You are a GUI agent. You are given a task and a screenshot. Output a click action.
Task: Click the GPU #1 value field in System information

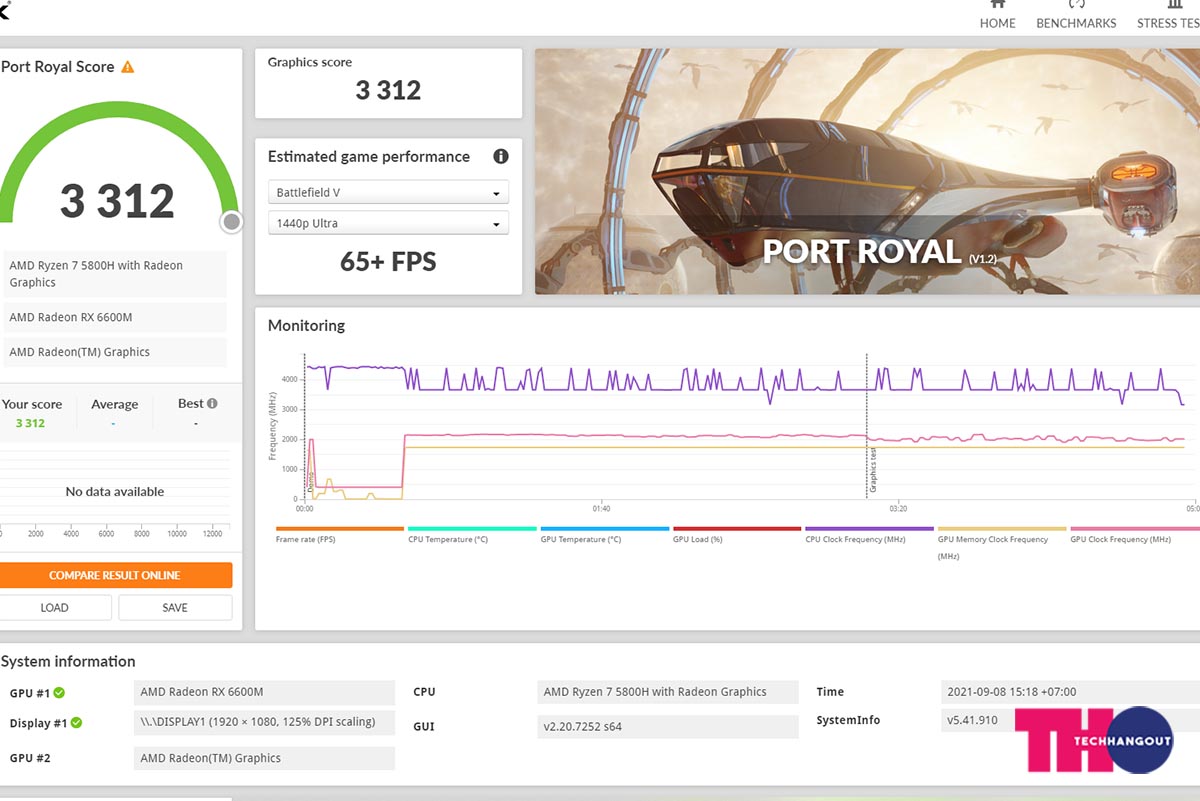pos(264,692)
